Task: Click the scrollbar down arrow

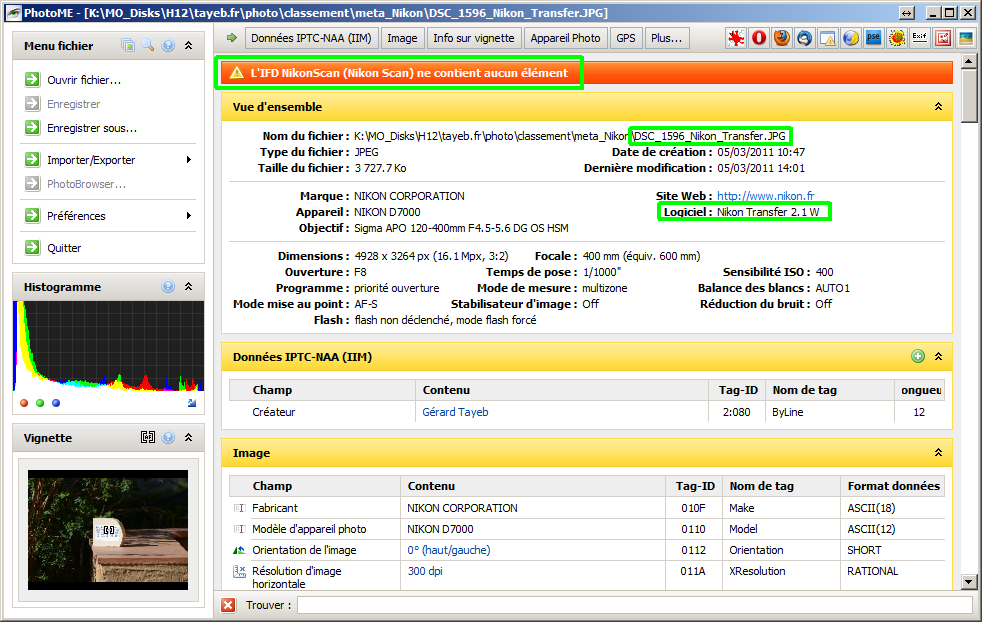Action: pos(969,582)
